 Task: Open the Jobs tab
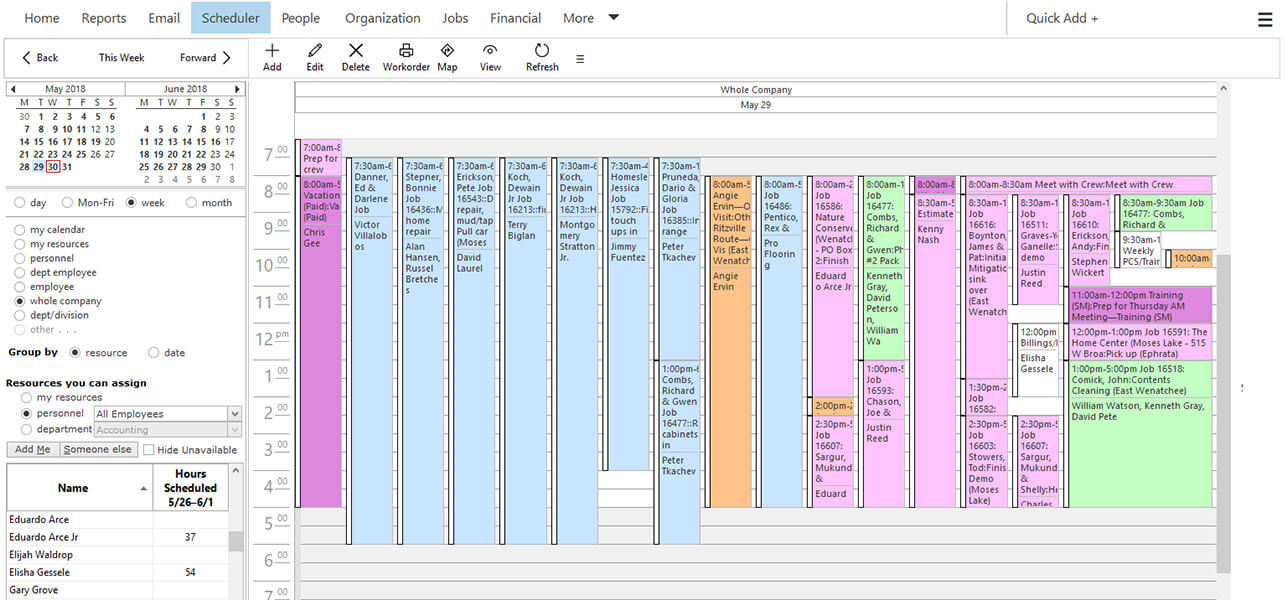(x=455, y=18)
